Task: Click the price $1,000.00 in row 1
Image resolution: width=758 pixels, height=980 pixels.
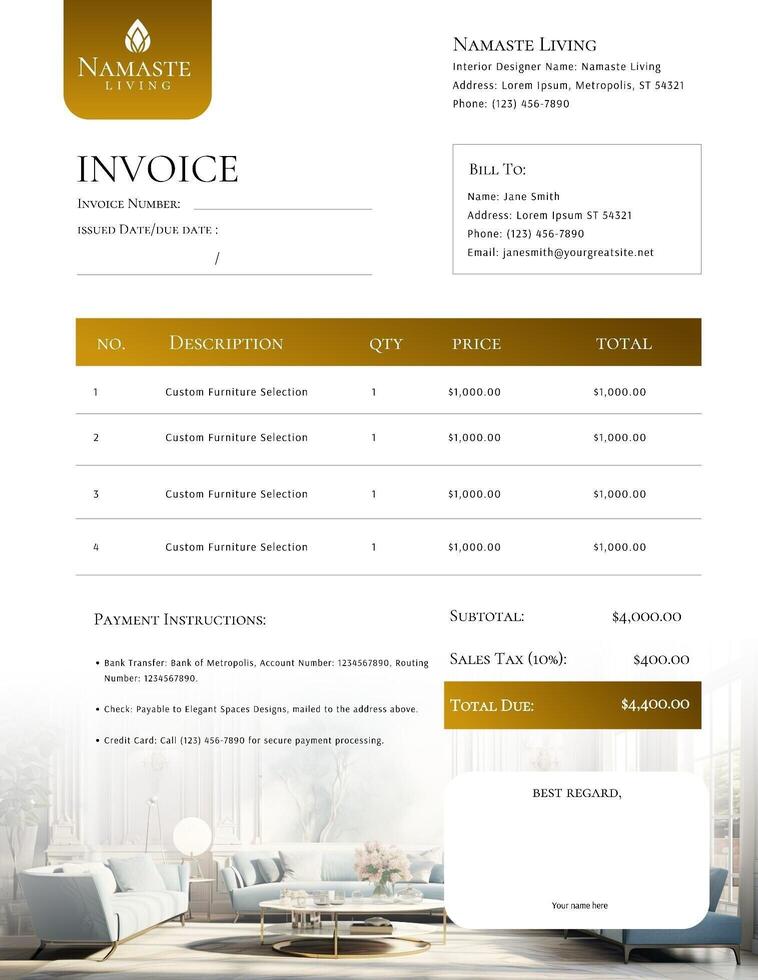Action: coord(474,392)
